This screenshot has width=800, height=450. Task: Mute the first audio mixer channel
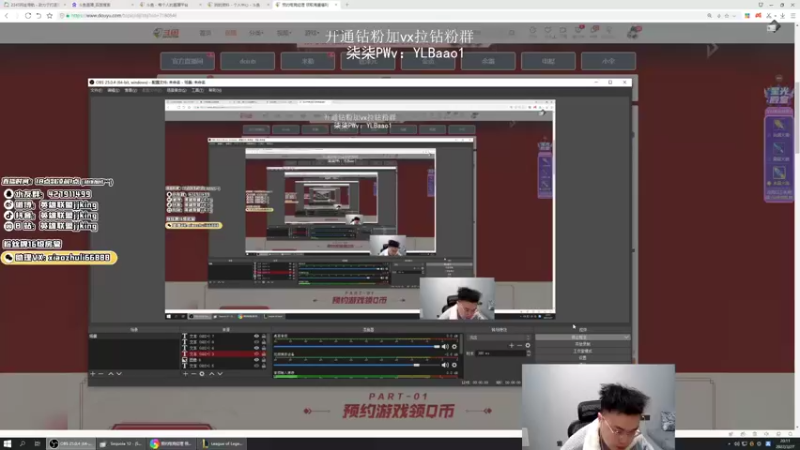click(445, 346)
